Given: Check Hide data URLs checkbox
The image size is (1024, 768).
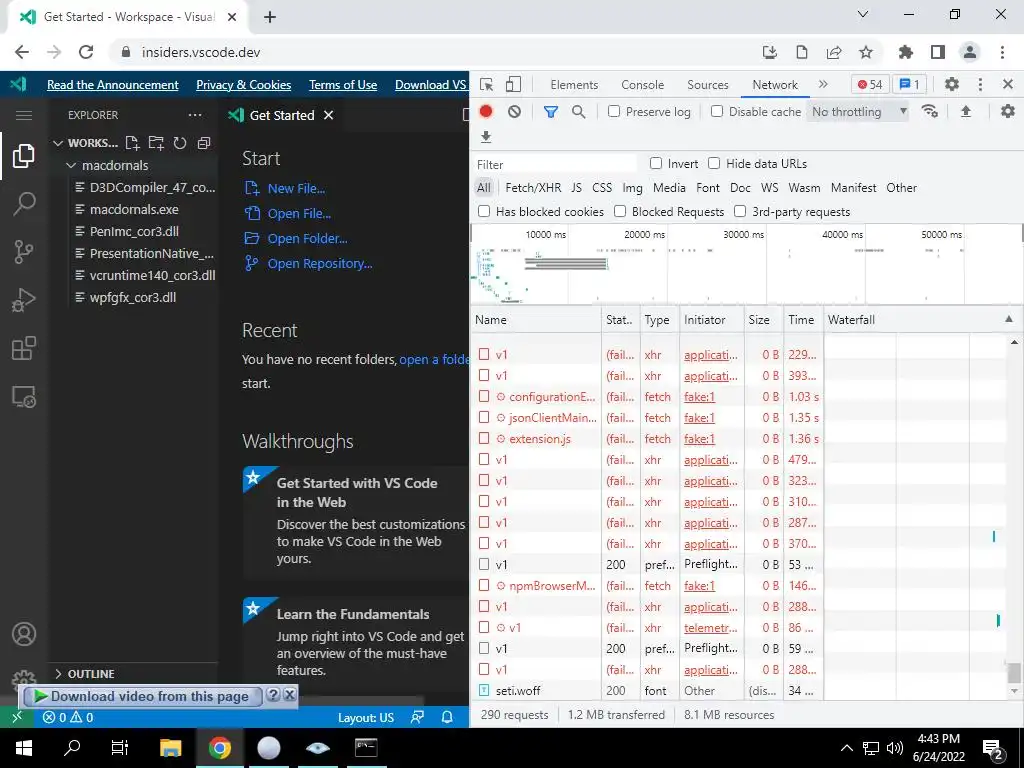Looking at the screenshot, I should tap(714, 163).
